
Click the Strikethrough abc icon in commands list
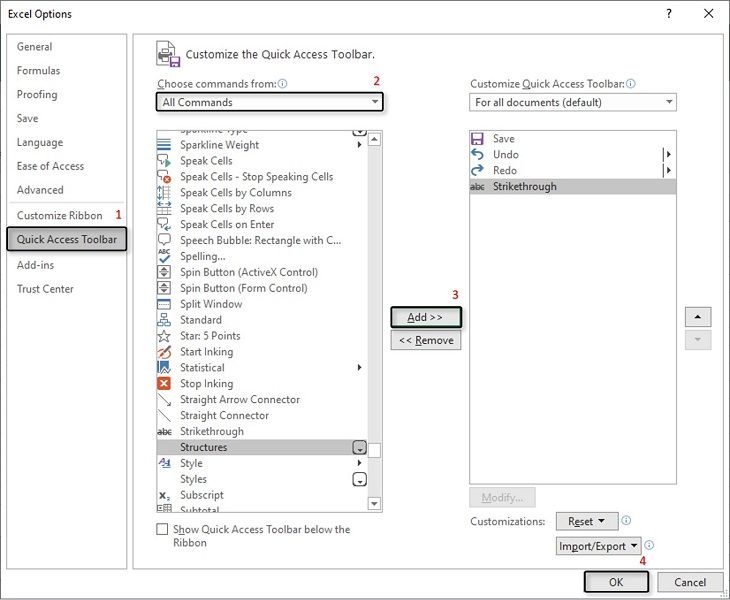pos(164,431)
